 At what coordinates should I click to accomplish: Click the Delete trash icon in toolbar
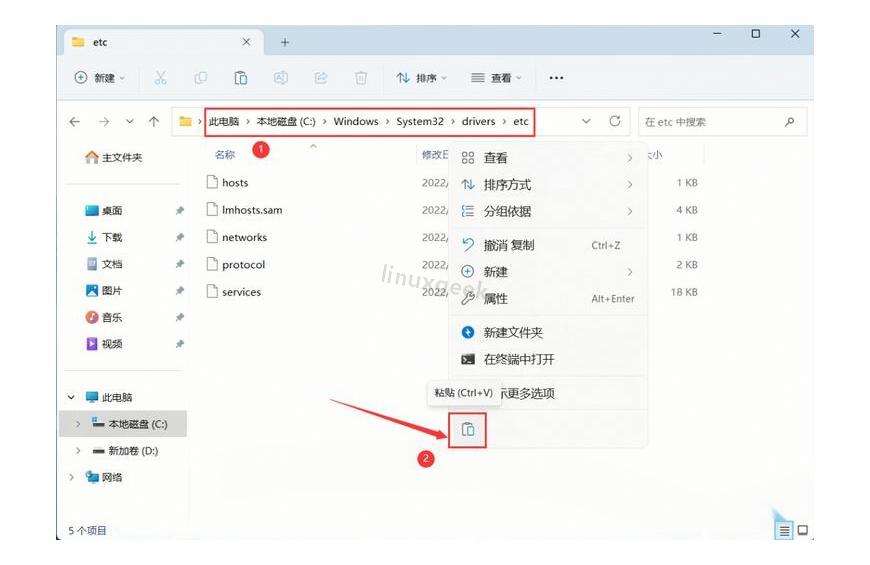point(361,78)
